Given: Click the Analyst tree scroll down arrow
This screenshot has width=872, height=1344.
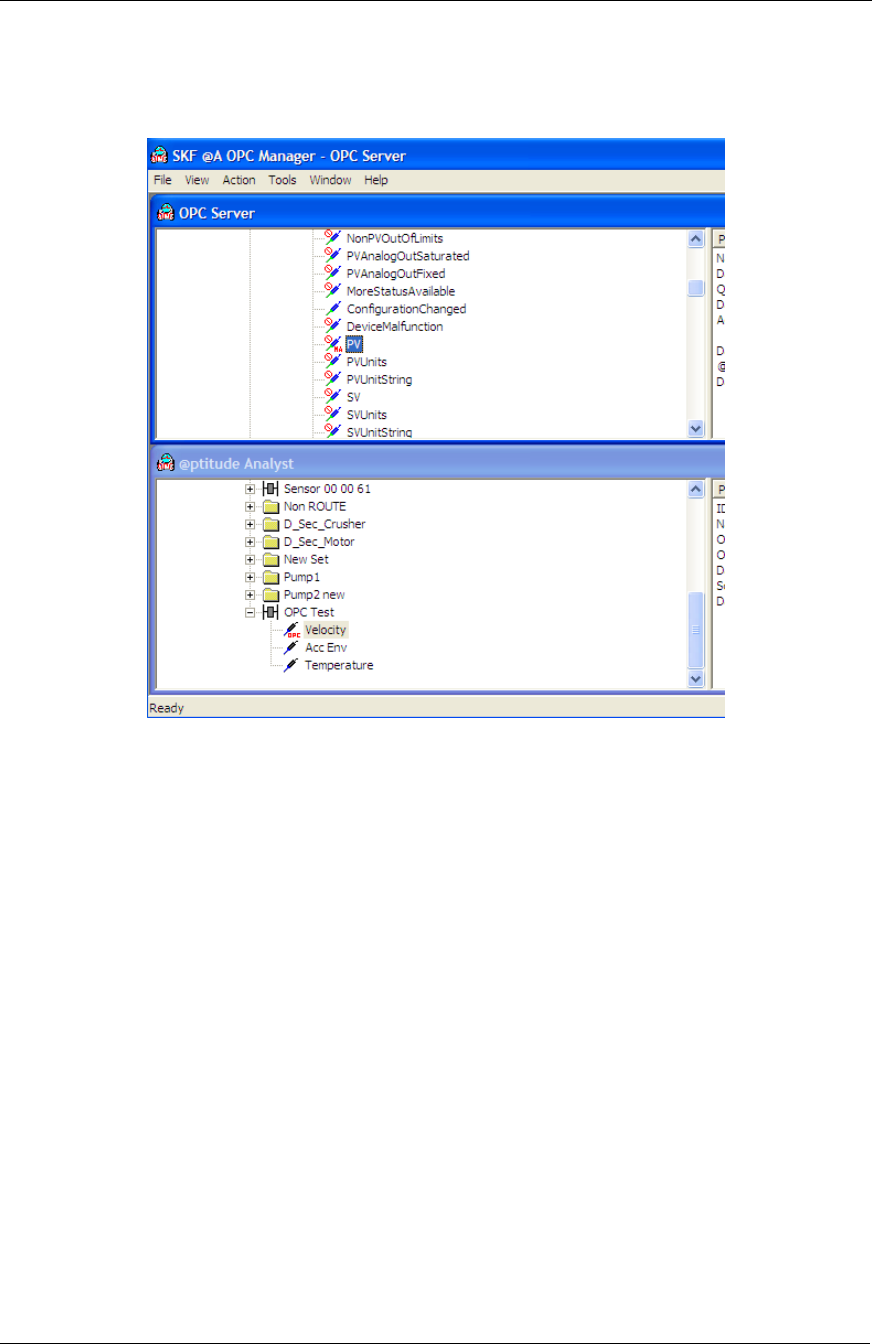Looking at the screenshot, I should tap(697, 679).
